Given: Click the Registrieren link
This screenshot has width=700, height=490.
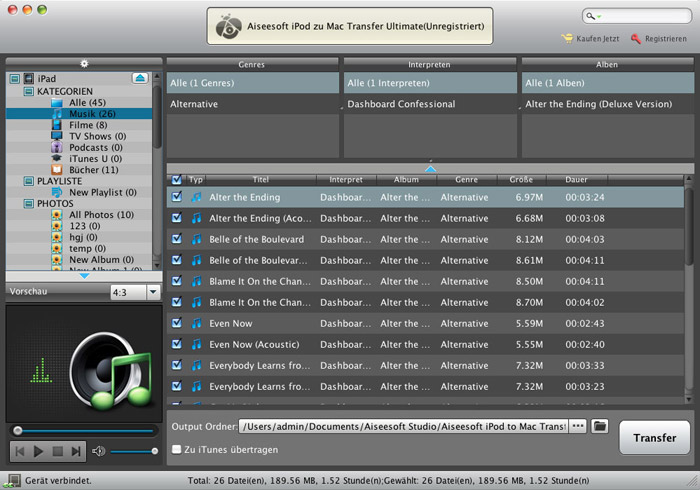Looking at the screenshot, I should (666, 39).
